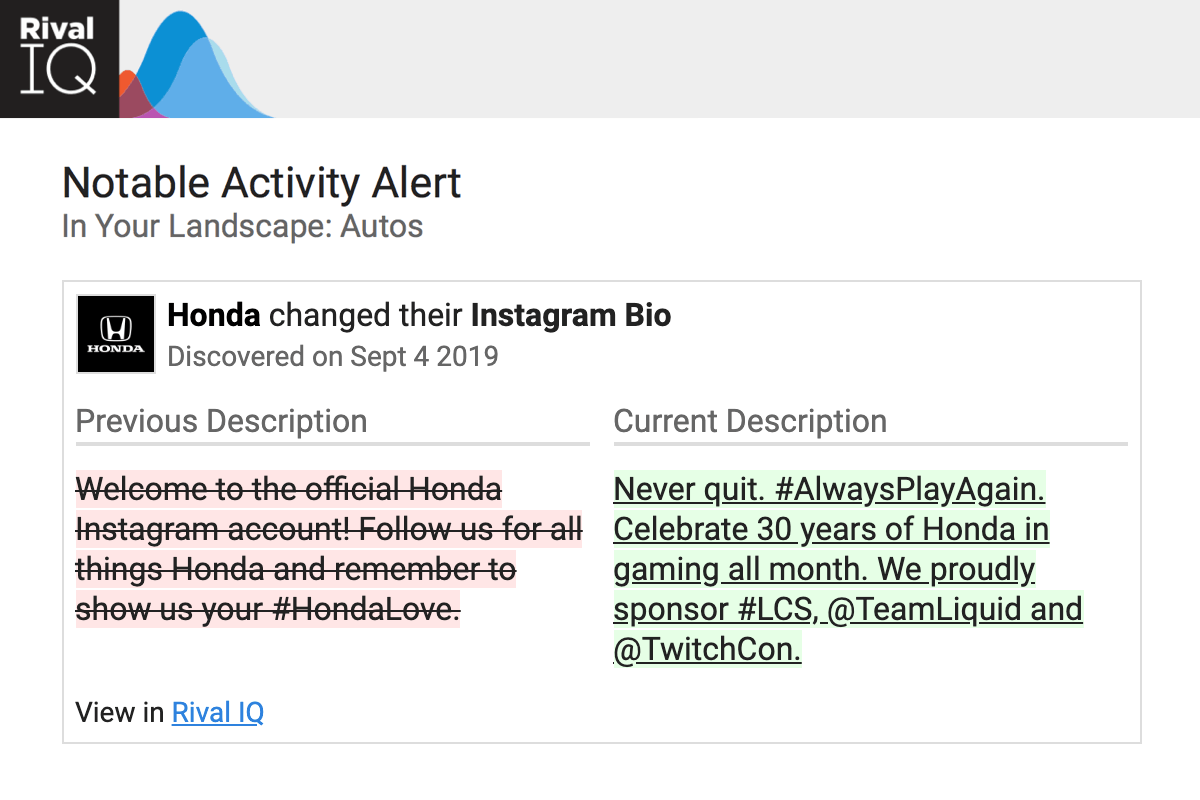Viewport: 1200px width, 800px height.
Task: Click the bold Honda company name
Action: (x=214, y=315)
